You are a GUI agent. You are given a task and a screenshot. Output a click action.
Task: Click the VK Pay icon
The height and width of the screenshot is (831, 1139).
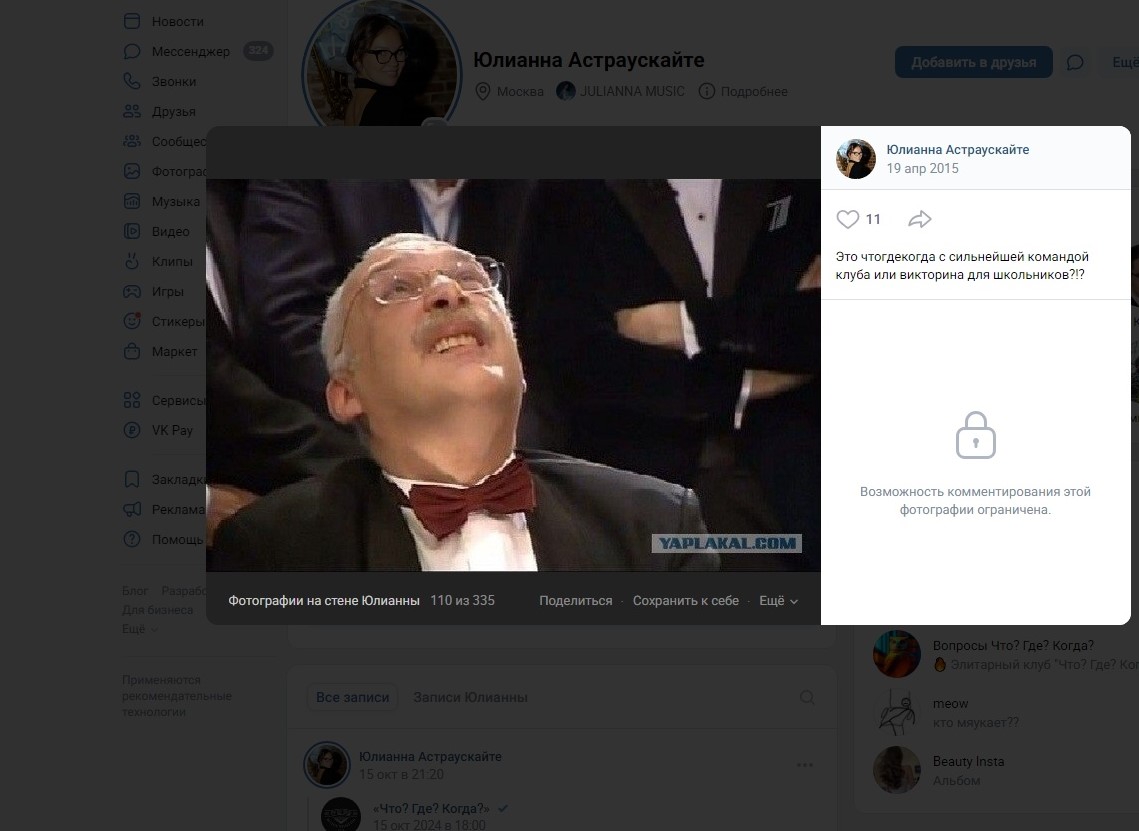click(x=132, y=430)
